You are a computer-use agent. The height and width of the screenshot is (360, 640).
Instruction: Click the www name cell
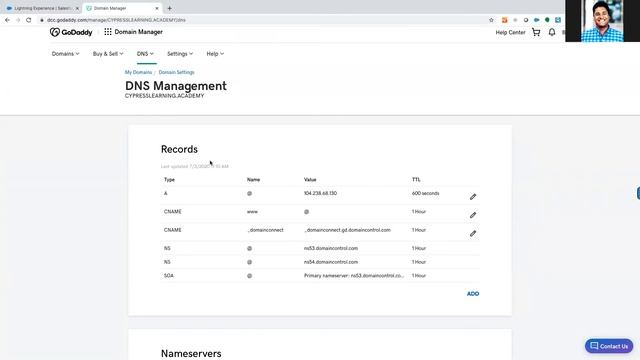coord(252,211)
